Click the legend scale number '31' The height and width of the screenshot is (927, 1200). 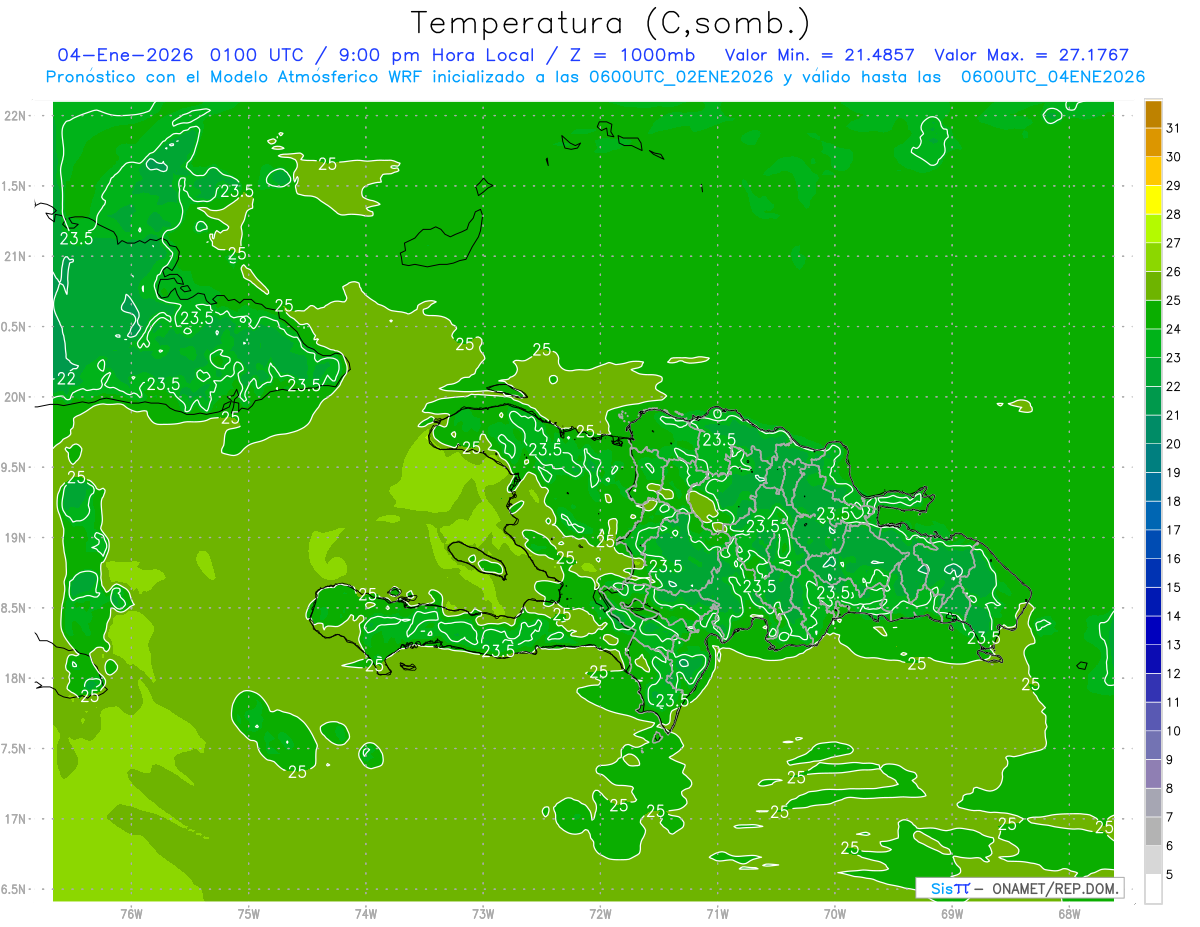pyautogui.click(x=1173, y=127)
